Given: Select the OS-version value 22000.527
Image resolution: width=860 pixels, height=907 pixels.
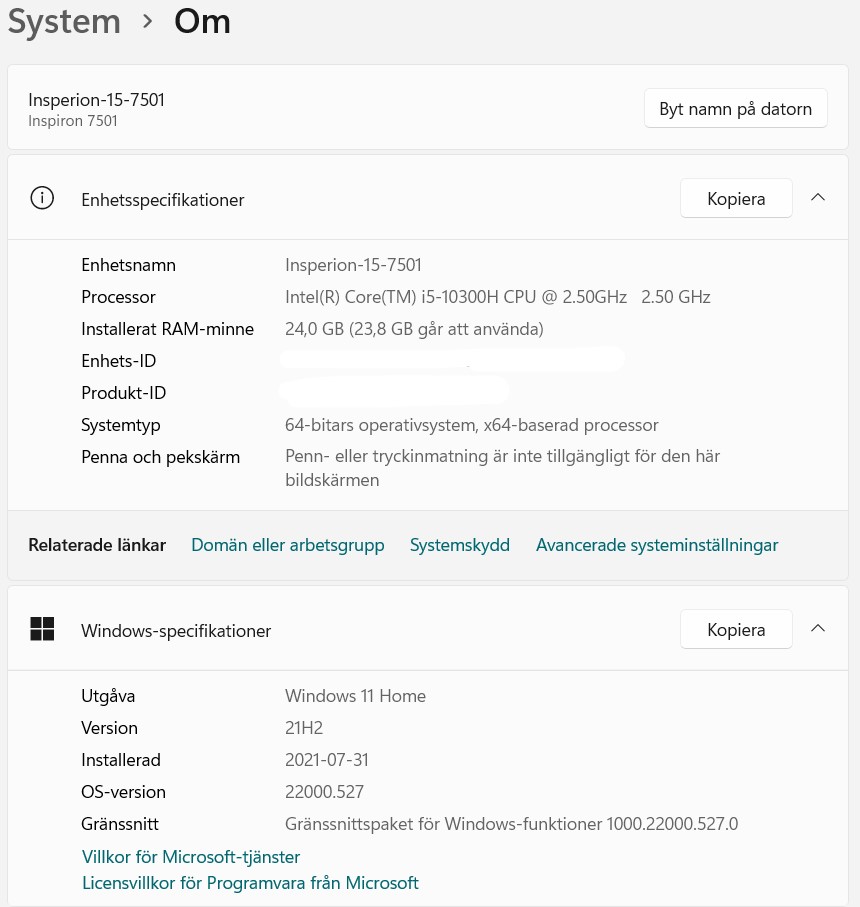Looking at the screenshot, I should tap(324, 791).
